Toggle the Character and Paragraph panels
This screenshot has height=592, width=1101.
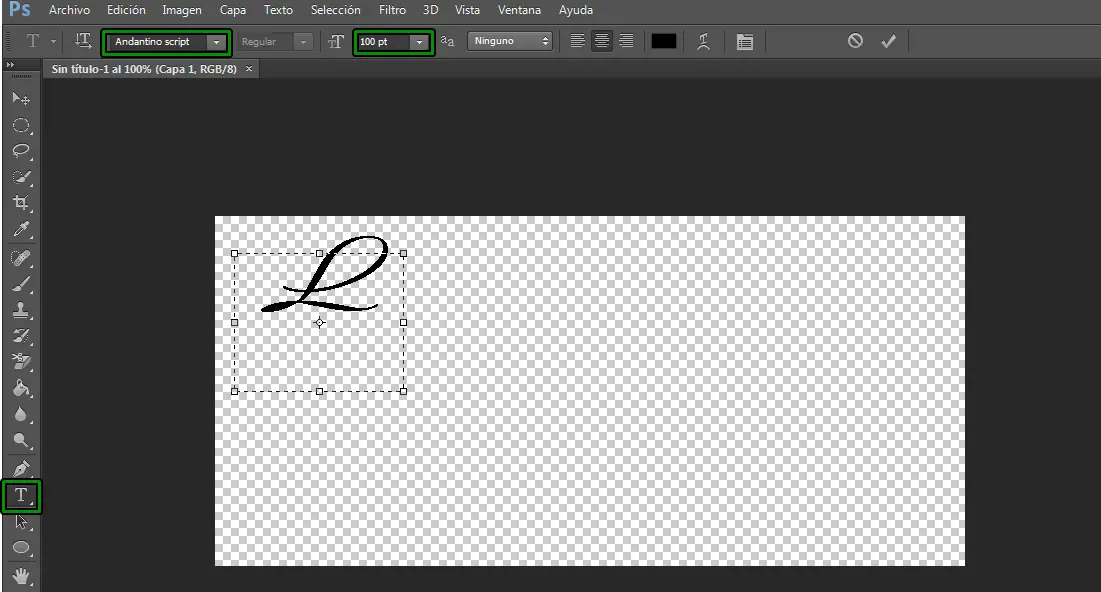click(x=744, y=41)
